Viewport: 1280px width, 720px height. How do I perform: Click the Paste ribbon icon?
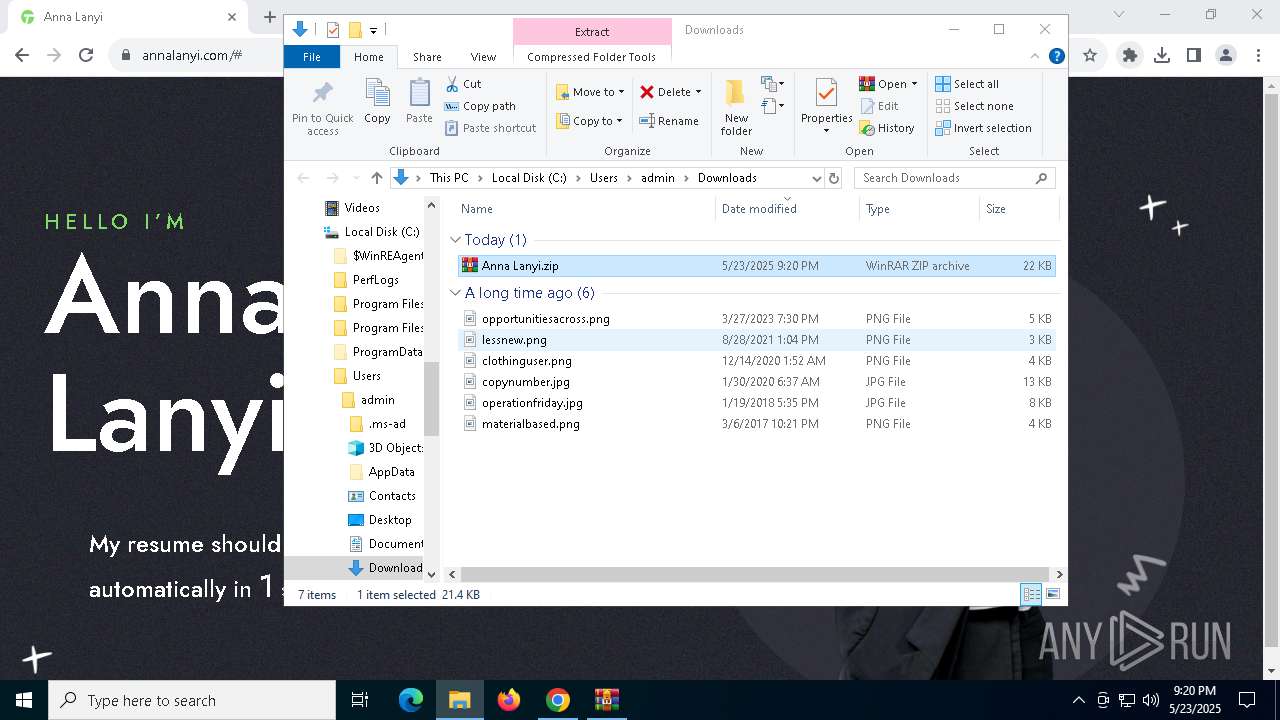click(x=419, y=102)
